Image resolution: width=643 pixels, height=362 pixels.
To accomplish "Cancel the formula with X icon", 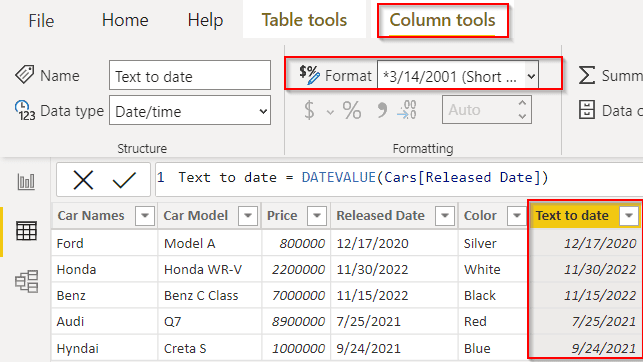I will [83, 180].
